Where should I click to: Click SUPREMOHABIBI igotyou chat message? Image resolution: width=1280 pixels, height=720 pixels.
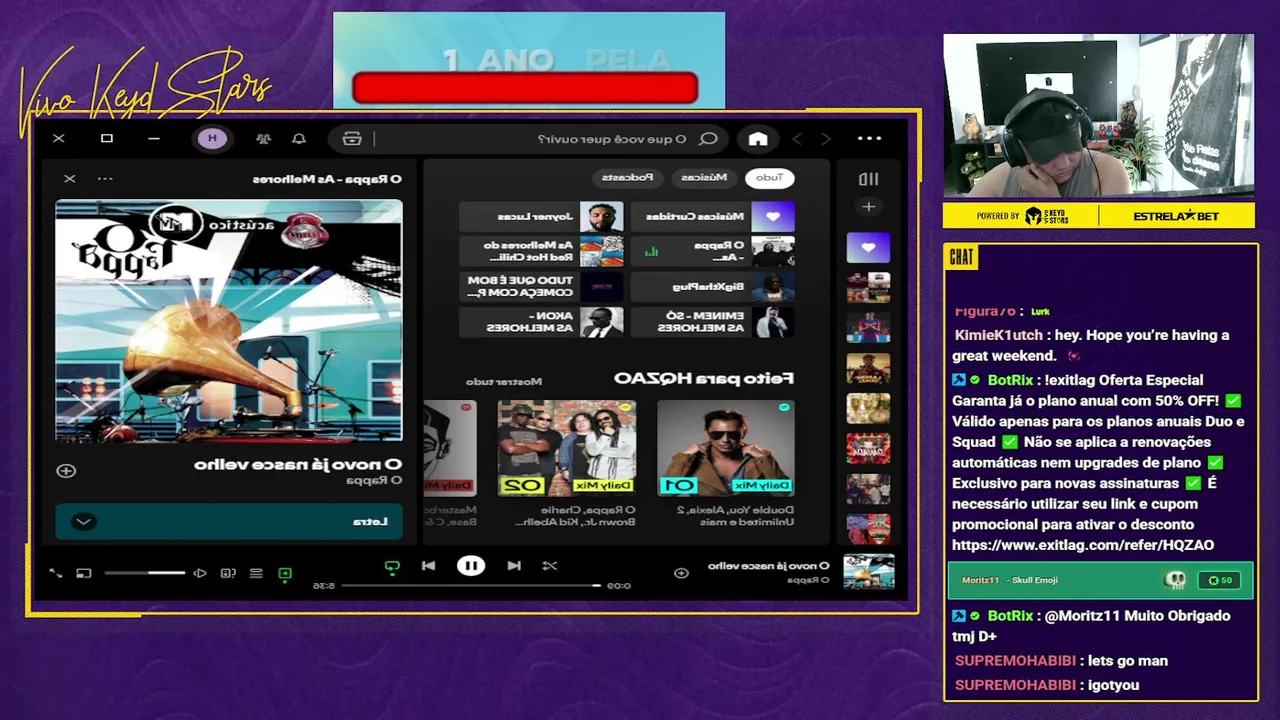coord(1047,685)
